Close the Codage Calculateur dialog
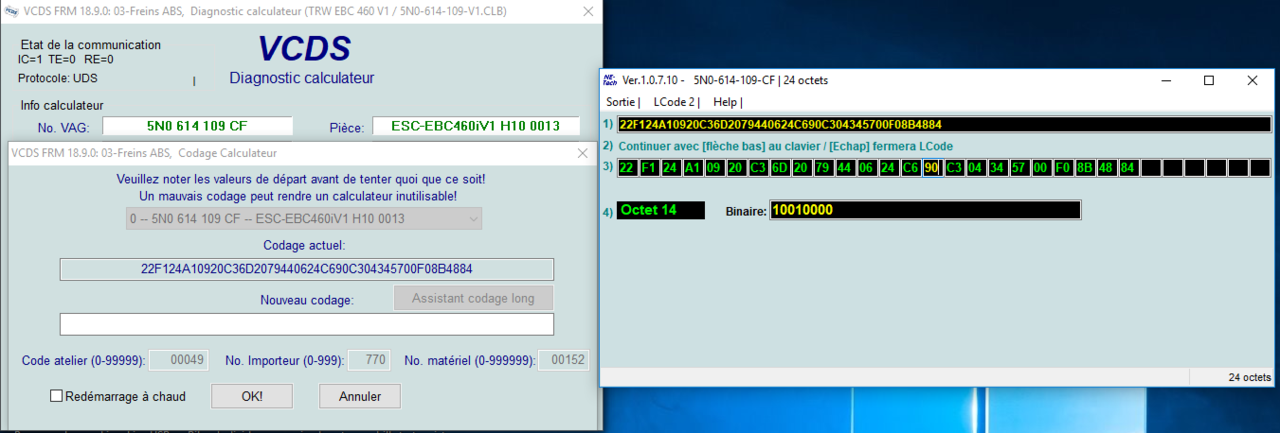 point(583,153)
